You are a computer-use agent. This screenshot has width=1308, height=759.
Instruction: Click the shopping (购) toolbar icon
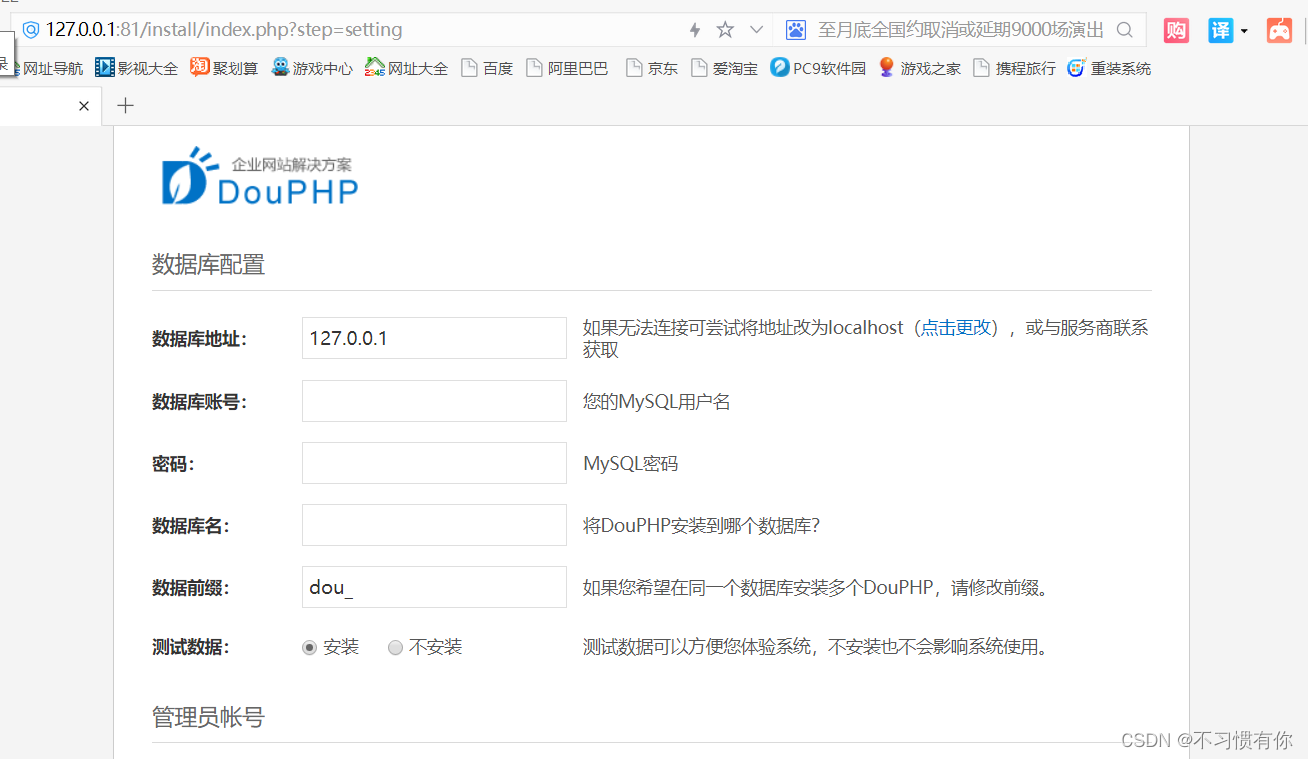[x=1176, y=30]
